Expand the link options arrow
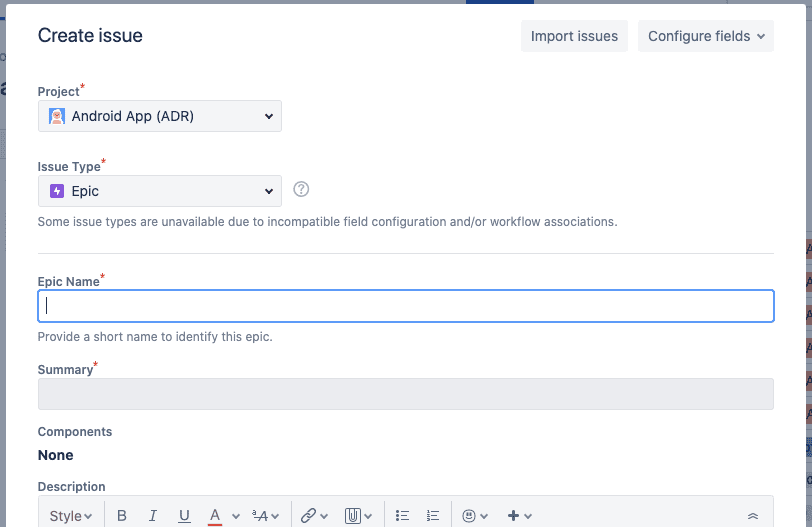The width and height of the screenshot is (812, 527). pos(324,516)
